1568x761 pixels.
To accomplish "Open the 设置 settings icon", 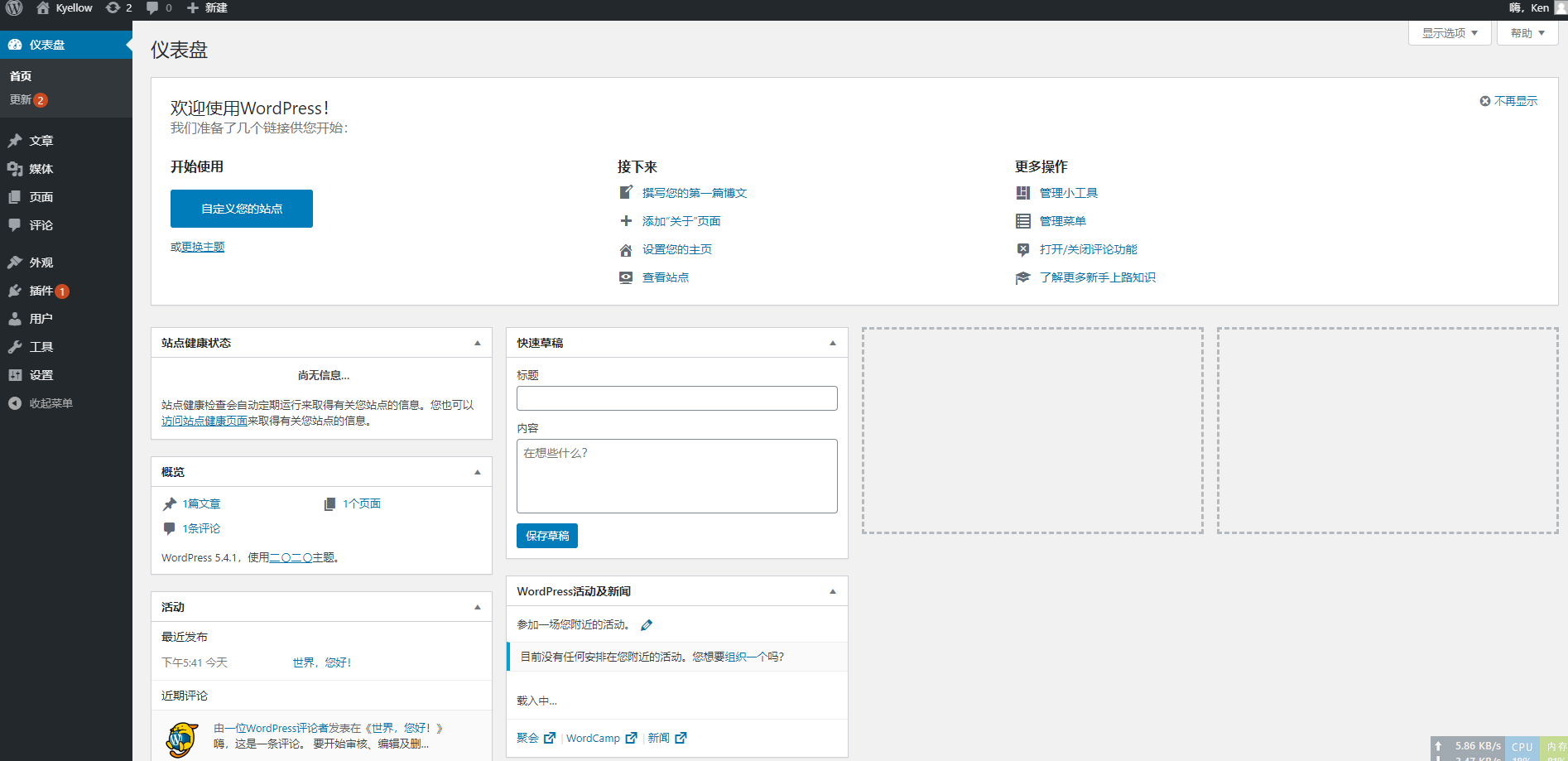I will [x=15, y=375].
